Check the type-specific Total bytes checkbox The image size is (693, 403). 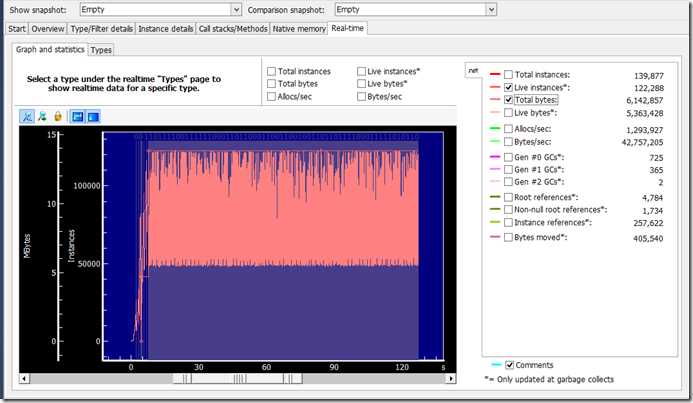[x=271, y=84]
